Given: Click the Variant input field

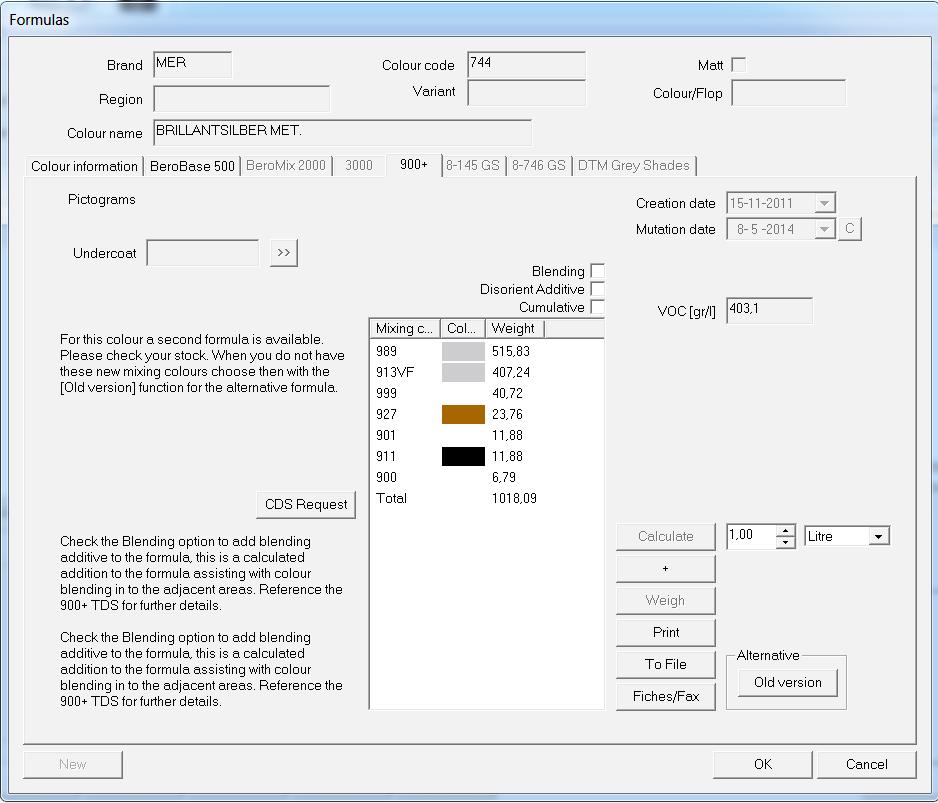Looking at the screenshot, I should [x=526, y=92].
